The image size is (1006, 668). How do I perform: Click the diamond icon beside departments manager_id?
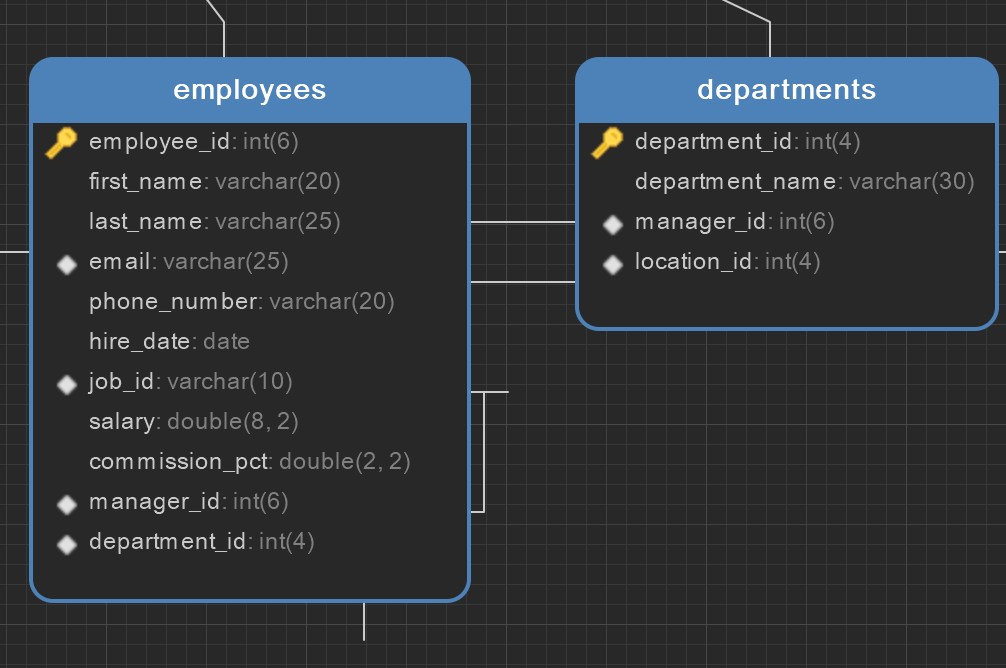(x=613, y=223)
